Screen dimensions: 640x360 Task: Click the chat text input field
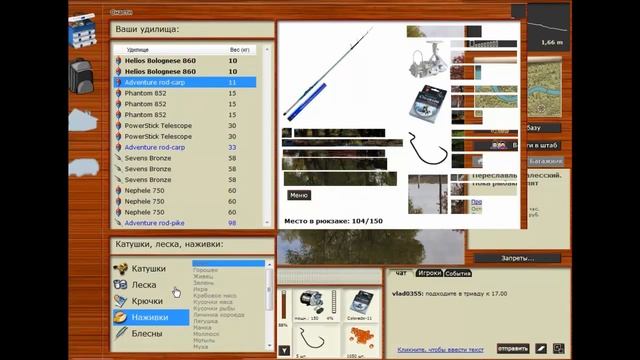(441, 349)
